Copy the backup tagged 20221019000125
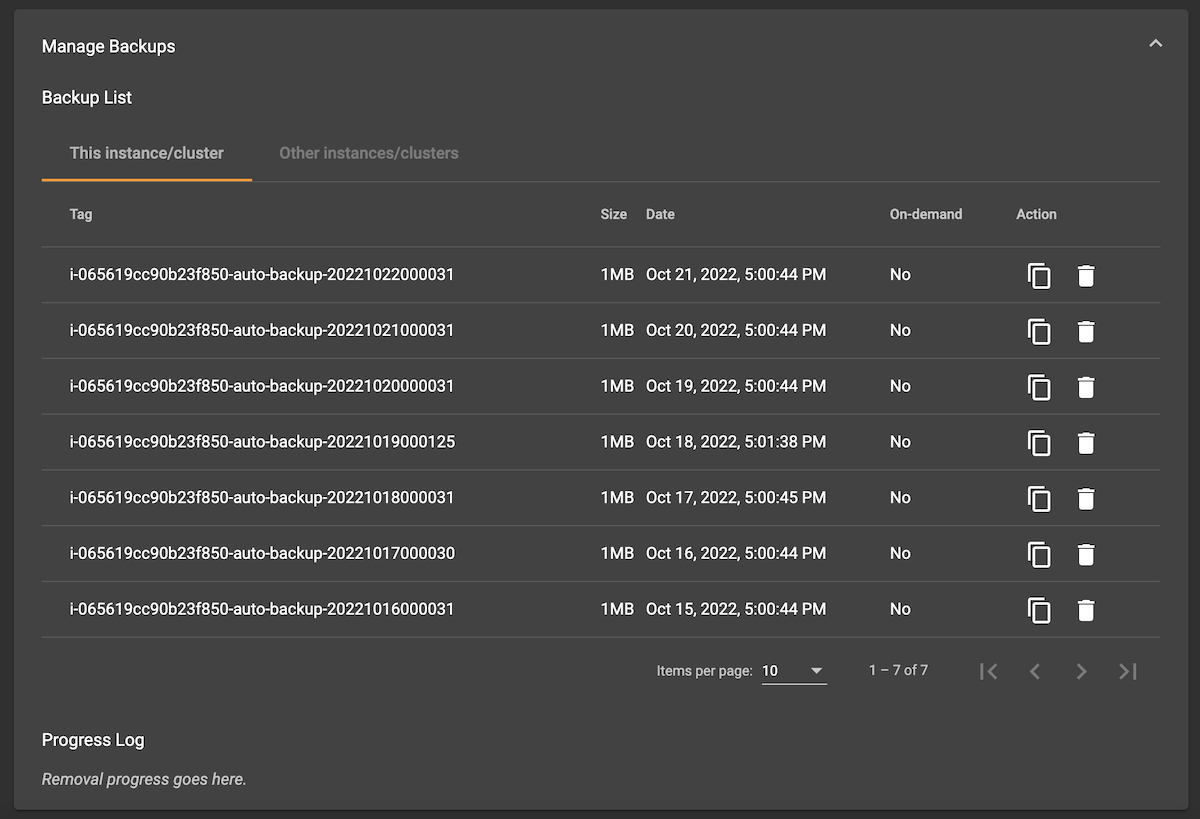Viewport: 1200px width, 819px height. (1040, 443)
